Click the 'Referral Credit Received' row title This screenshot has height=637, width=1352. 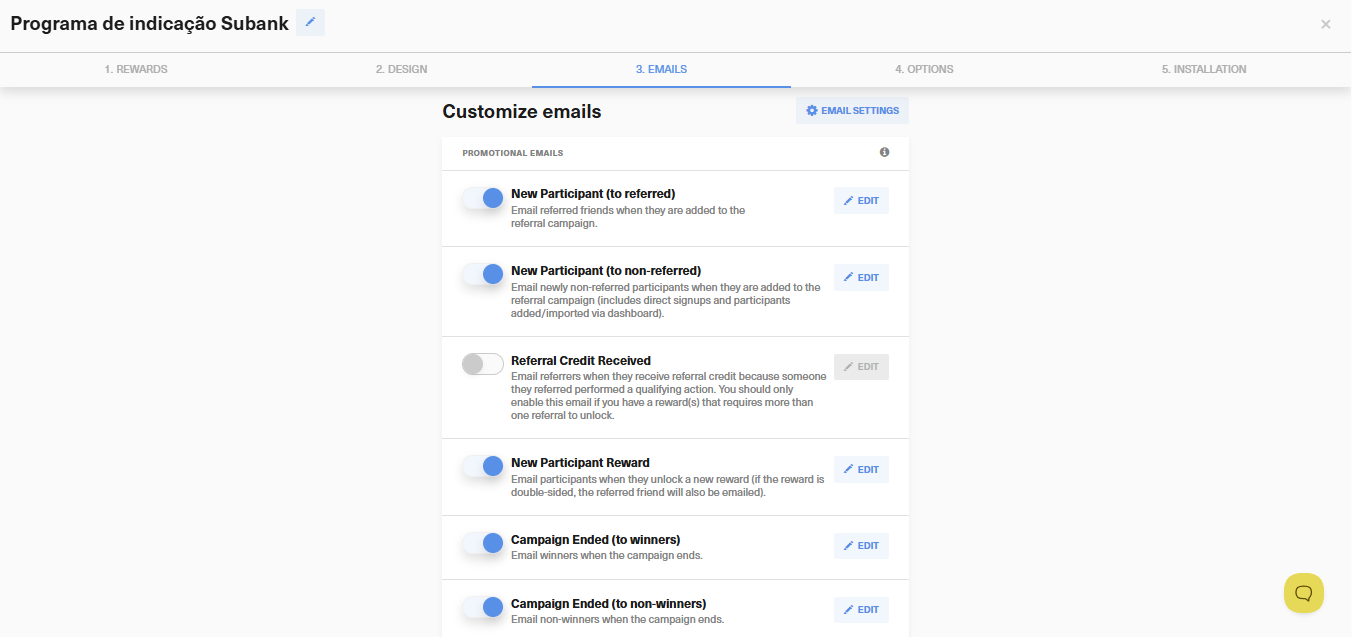pyautogui.click(x=581, y=361)
